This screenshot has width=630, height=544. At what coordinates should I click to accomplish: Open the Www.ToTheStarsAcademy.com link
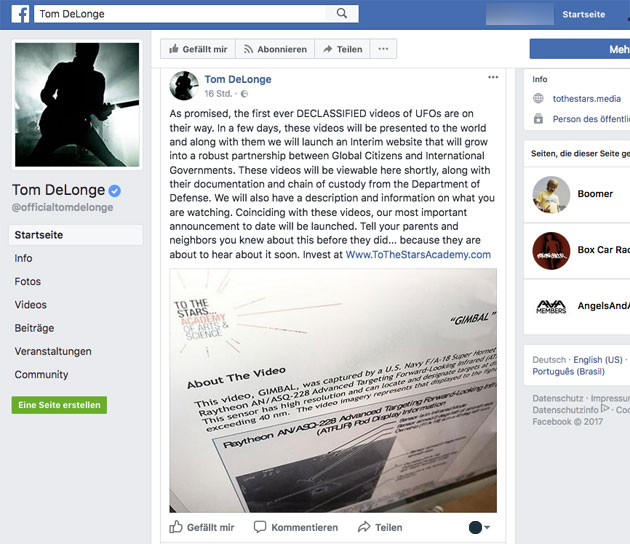418,254
